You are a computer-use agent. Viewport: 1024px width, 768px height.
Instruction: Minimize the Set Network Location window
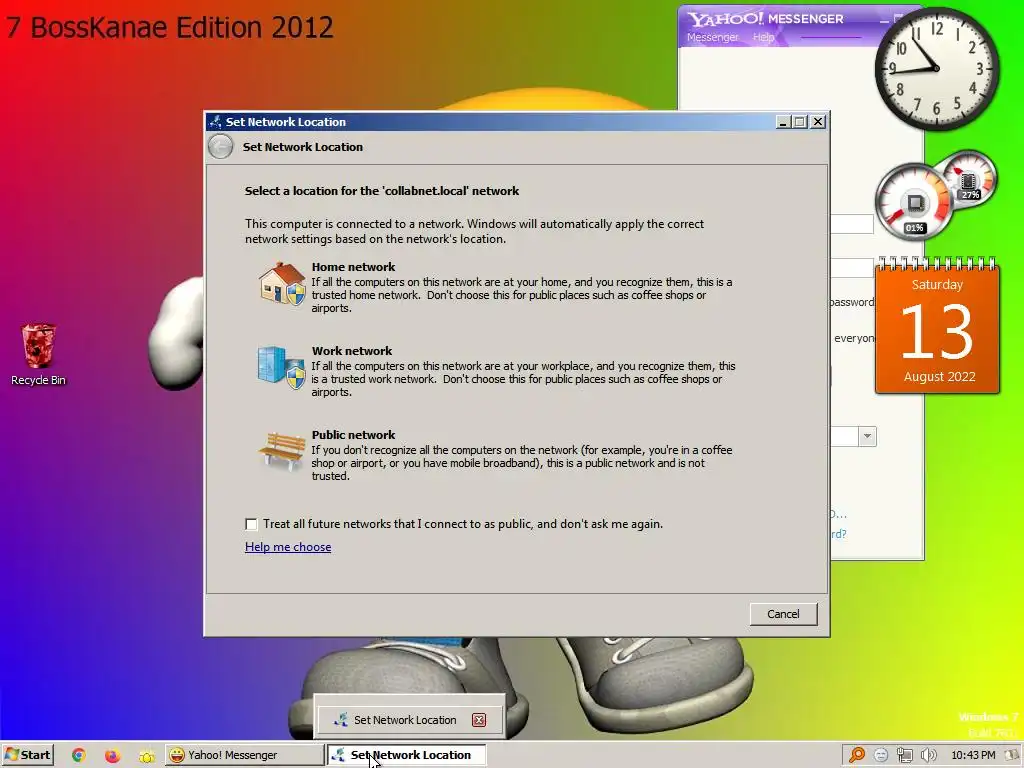[783, 121]
